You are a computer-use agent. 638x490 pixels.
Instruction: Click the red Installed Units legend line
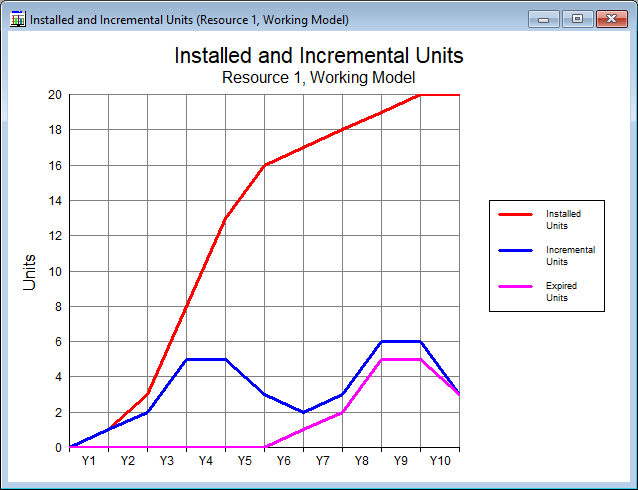coord(516,214)
